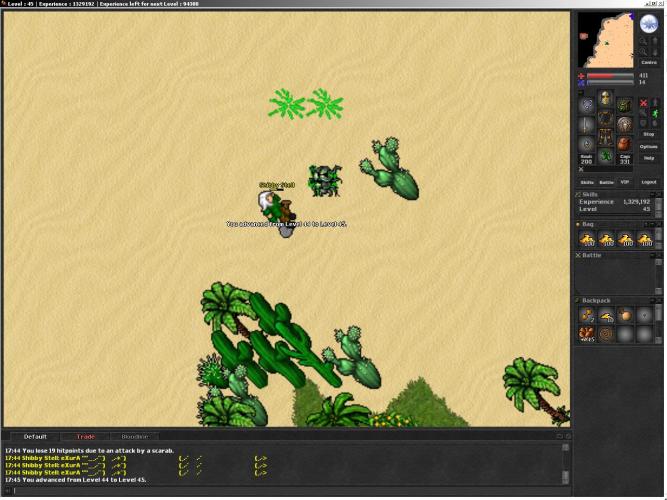Click the green backpack container slot
Image resolution: width=667 pixels, height=500 pixels.
pos(624,105)
